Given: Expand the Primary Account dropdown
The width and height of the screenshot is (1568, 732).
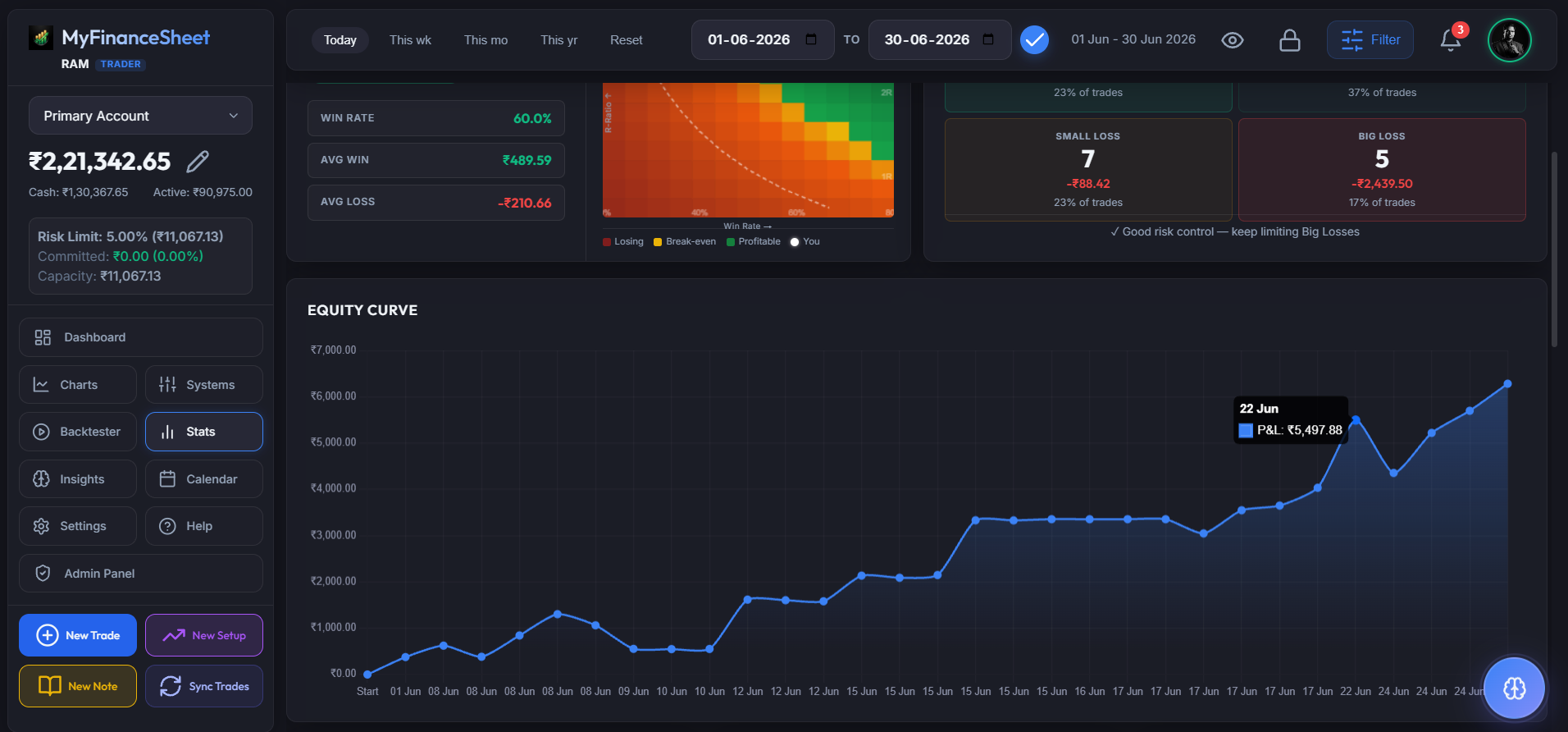Looking at the screenshot, I should point(140,116).
